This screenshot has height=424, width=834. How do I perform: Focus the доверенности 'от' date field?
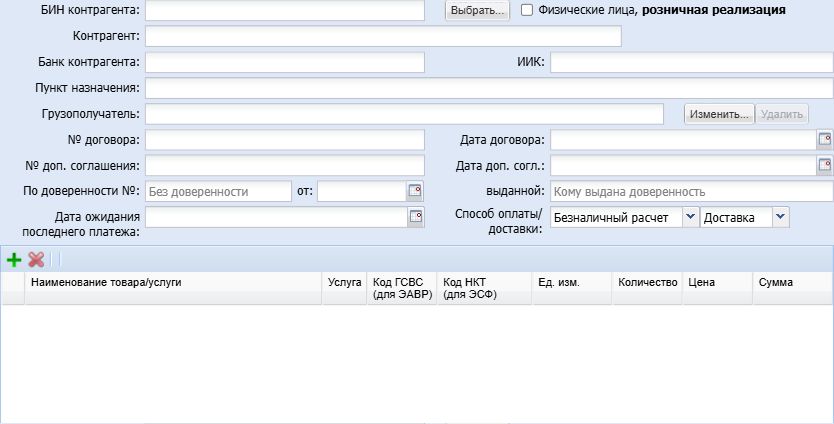(362, 192)
